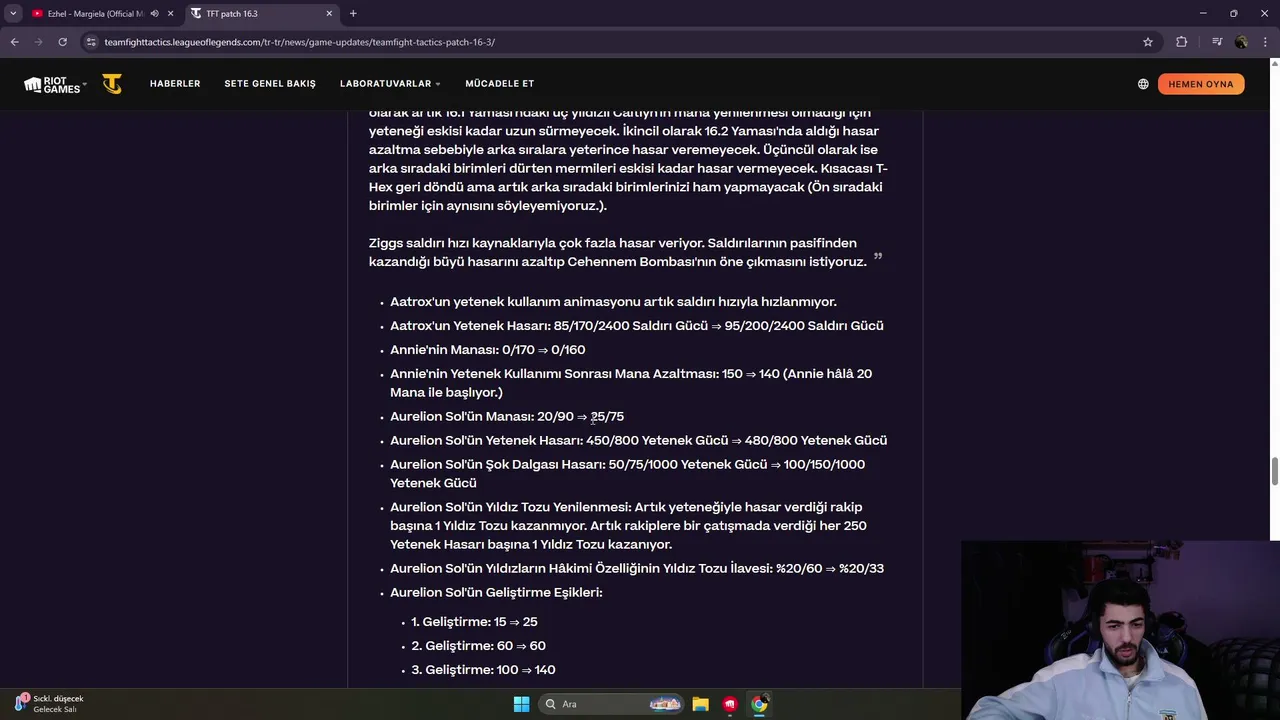1280x720 pixels.
Task: Click the Riot Games logo
Action: click(x=52, y=84)
